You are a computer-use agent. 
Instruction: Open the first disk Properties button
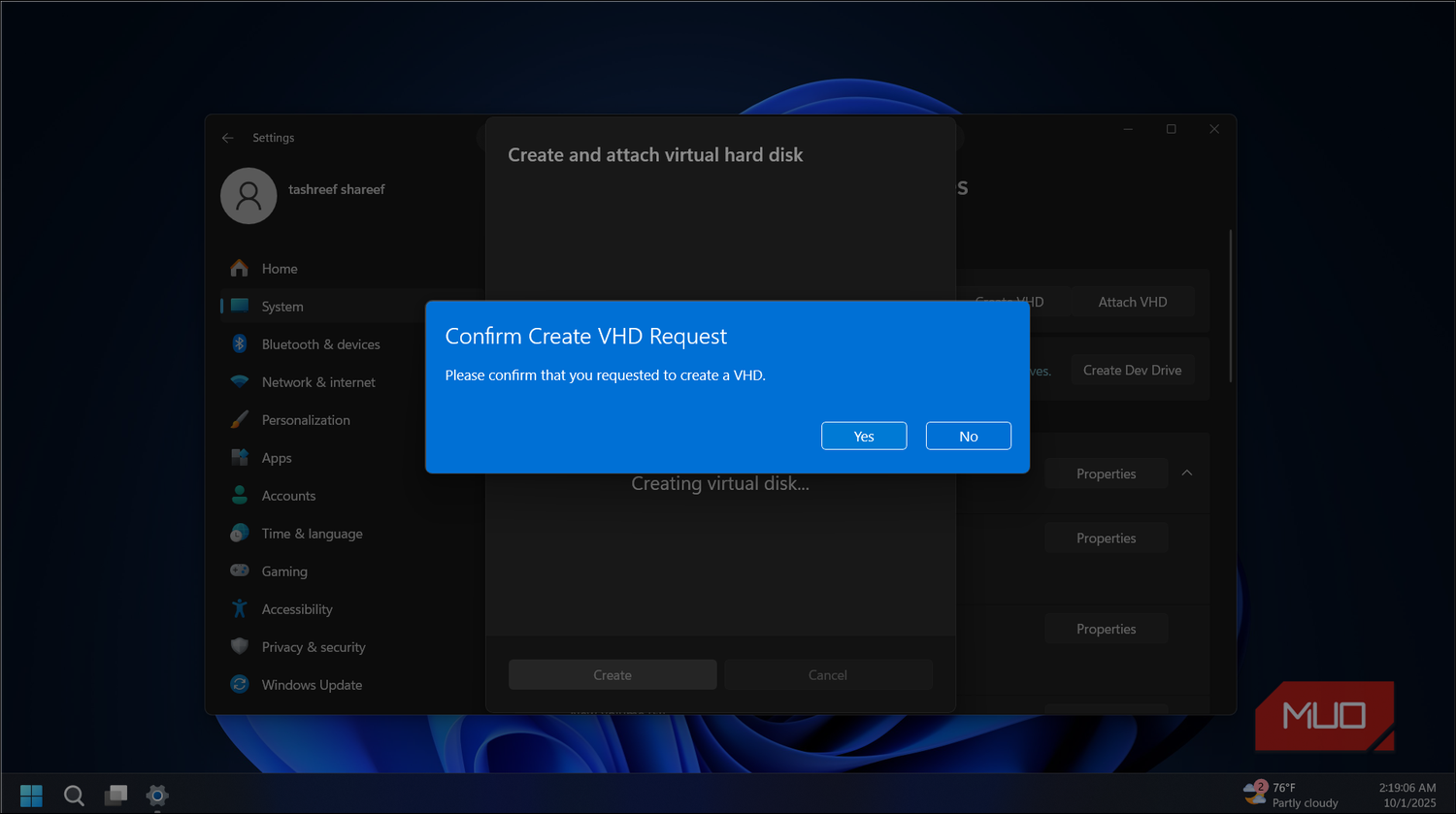pos(1107,473)
